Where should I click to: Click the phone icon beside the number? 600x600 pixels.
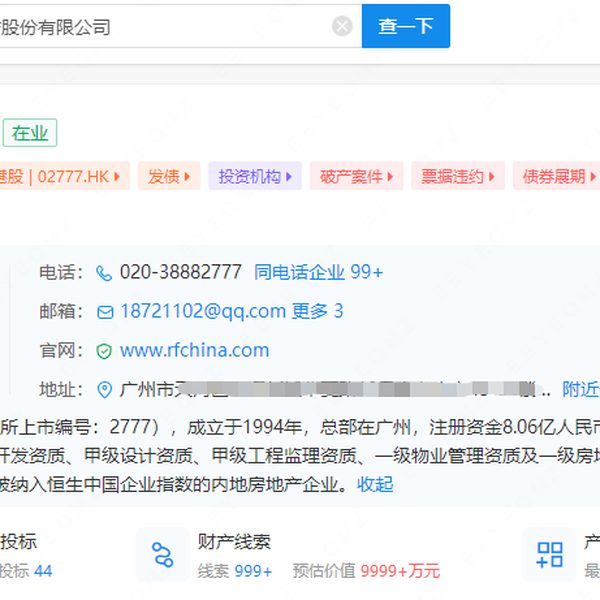104,273
